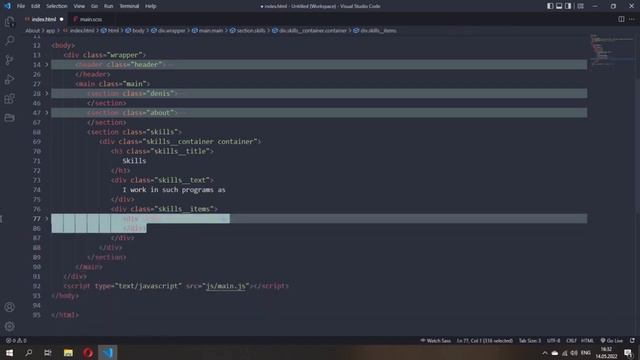Screen dimensions: 640x360
Task: Click the Windows taskbar search icon
Action: pyautogui.click(x=29, y=353)
